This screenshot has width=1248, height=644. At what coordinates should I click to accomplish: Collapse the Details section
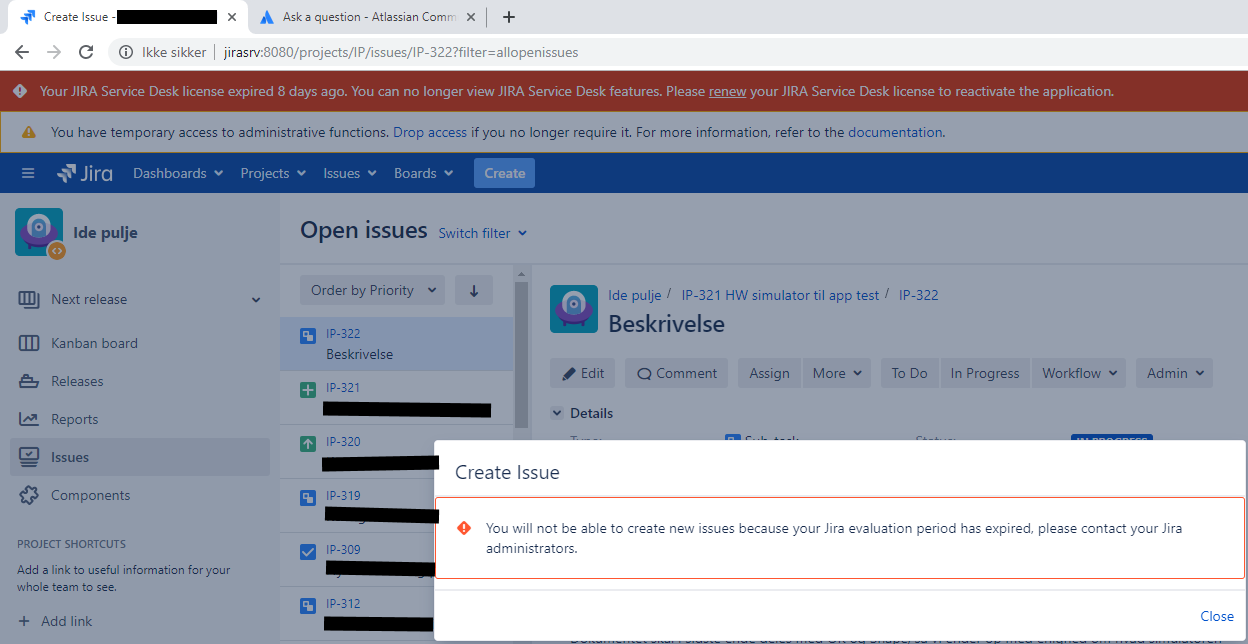(x=557, y=413)
